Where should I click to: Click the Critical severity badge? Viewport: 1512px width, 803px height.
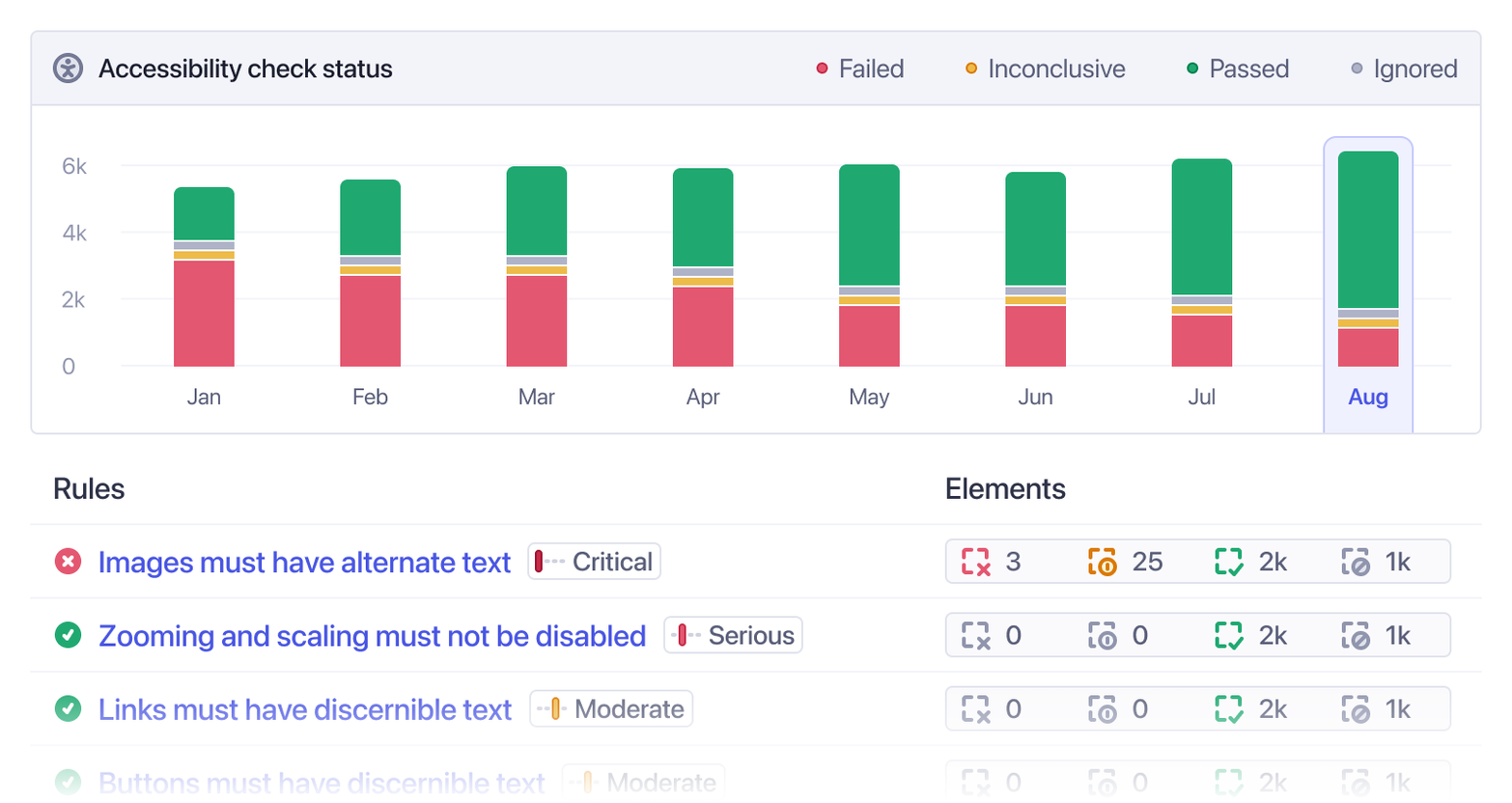point(592,563)
